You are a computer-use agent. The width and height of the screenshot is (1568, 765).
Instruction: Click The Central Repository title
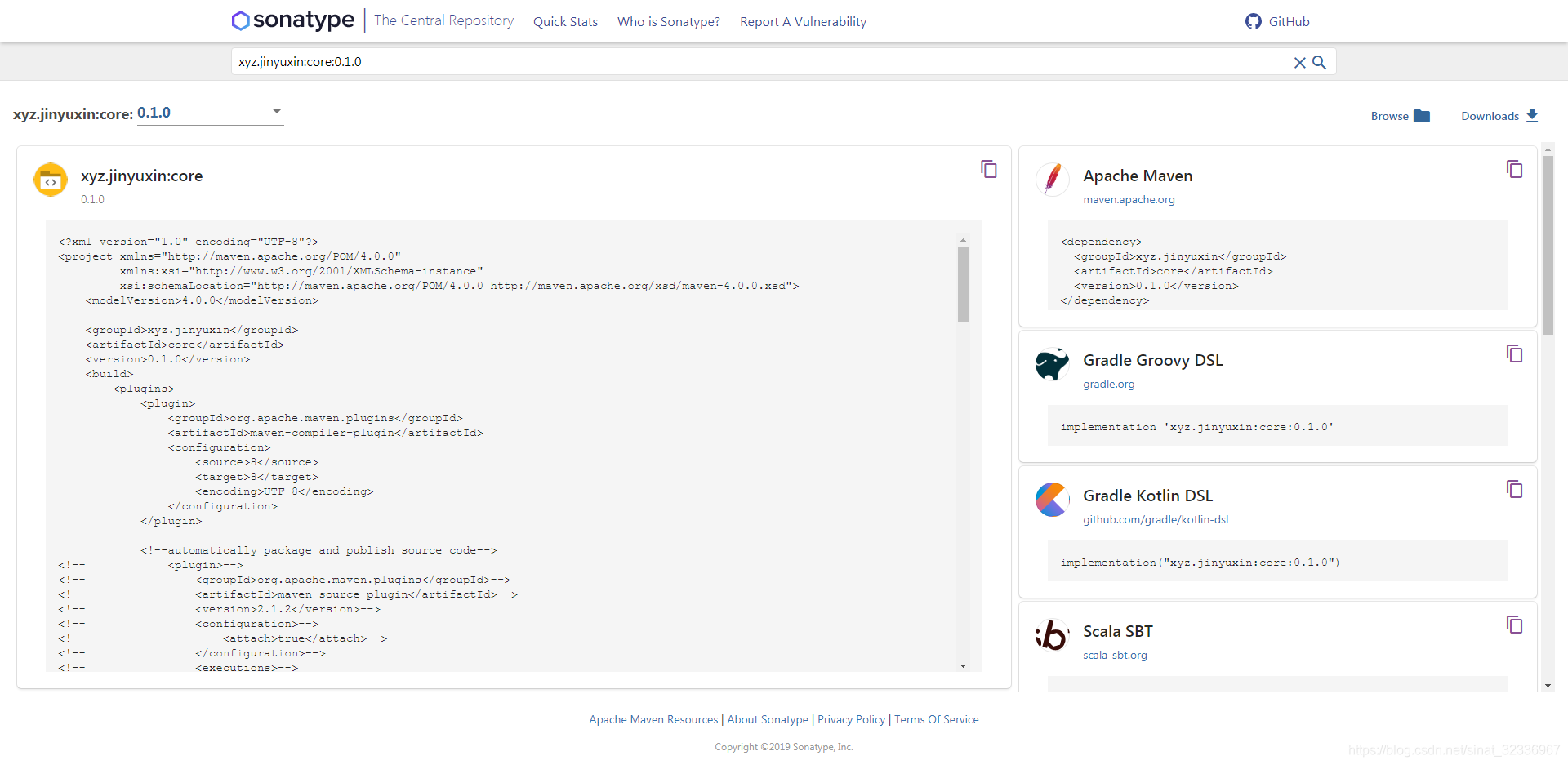443,20
